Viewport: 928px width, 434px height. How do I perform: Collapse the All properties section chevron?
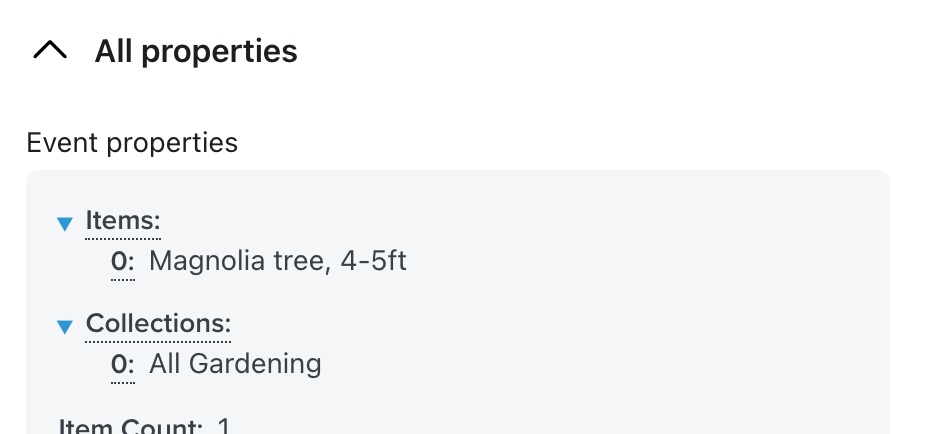point(50,51)
